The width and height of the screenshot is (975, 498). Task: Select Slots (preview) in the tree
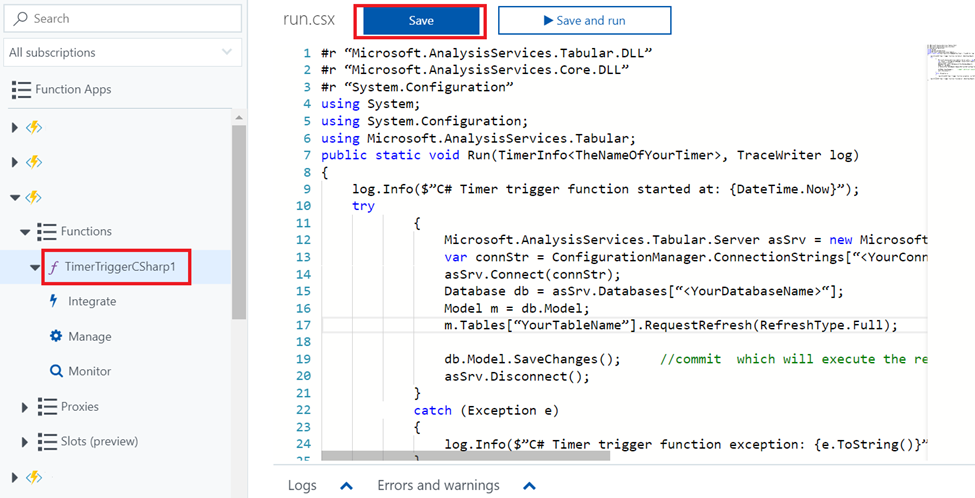point(99,441)
